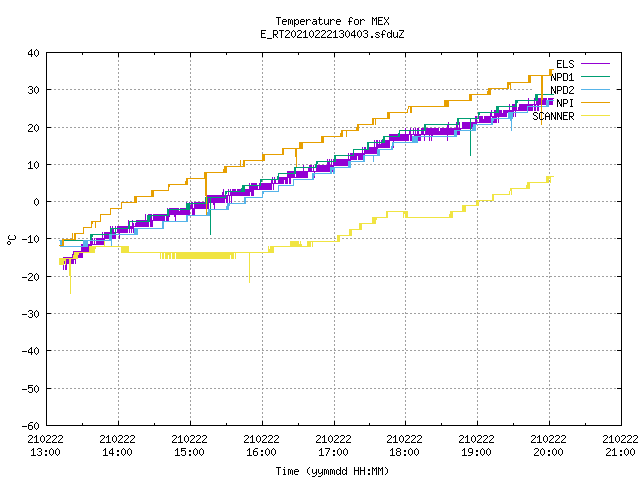Click the y-axis value 40
Screen dimensions: 640x480
click(33, 53)
